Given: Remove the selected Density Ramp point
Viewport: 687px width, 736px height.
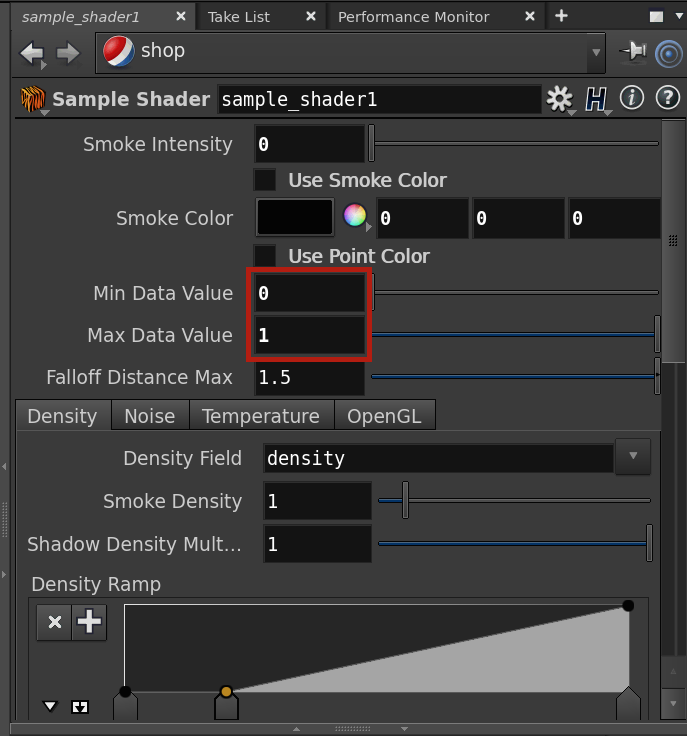Looking at the screenshot, I should 54,622.
